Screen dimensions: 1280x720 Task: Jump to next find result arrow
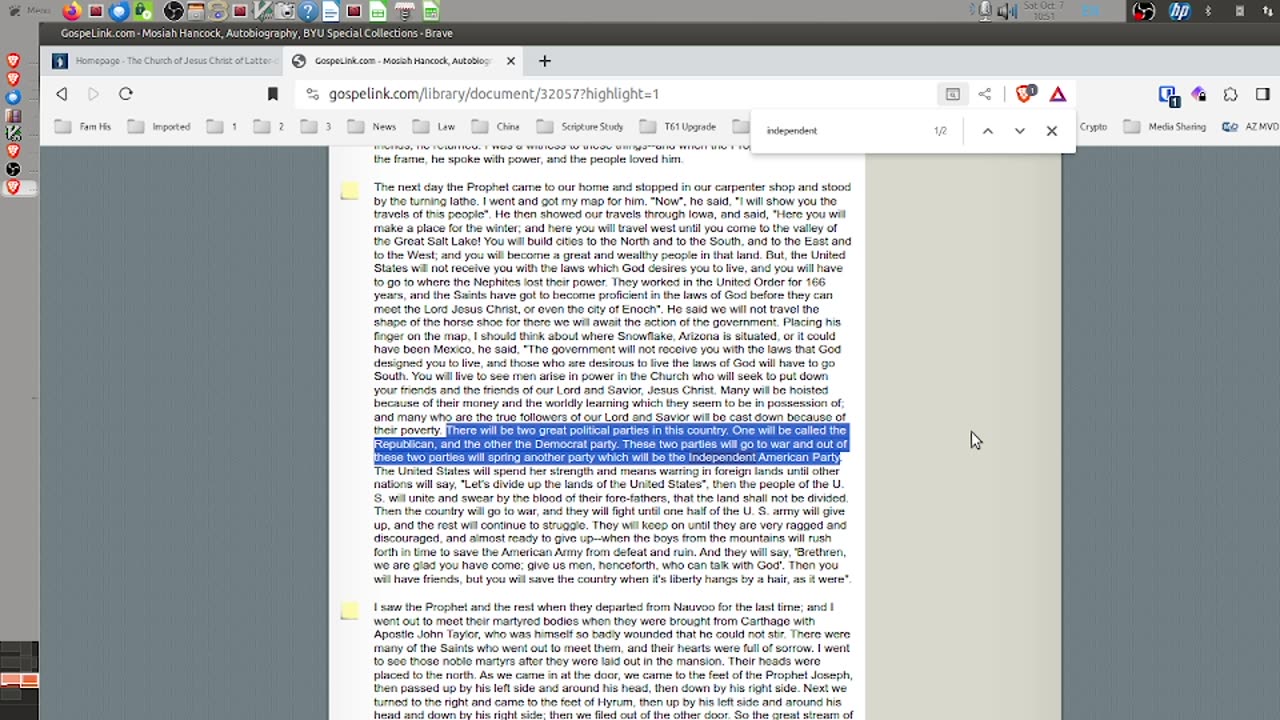pyautogui.click(x=1019, y=131)
